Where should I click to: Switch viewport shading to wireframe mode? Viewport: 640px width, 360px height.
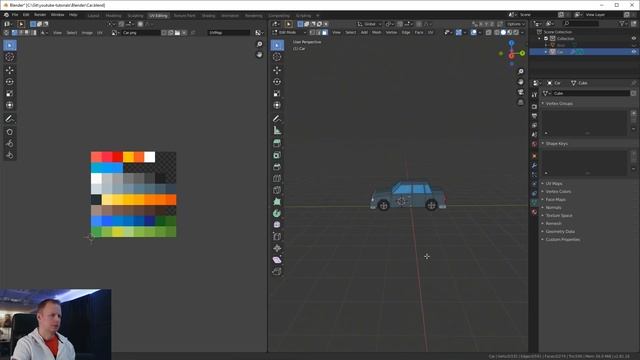(x=497, y=32)
